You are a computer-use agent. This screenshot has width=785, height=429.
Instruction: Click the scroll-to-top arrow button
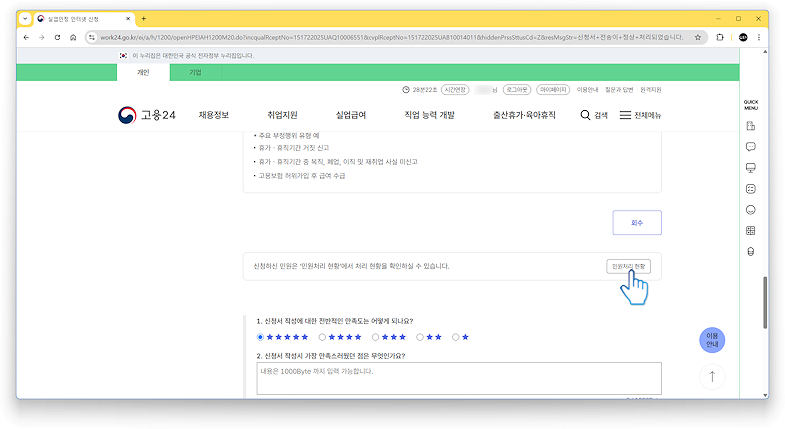coord(712,376)
